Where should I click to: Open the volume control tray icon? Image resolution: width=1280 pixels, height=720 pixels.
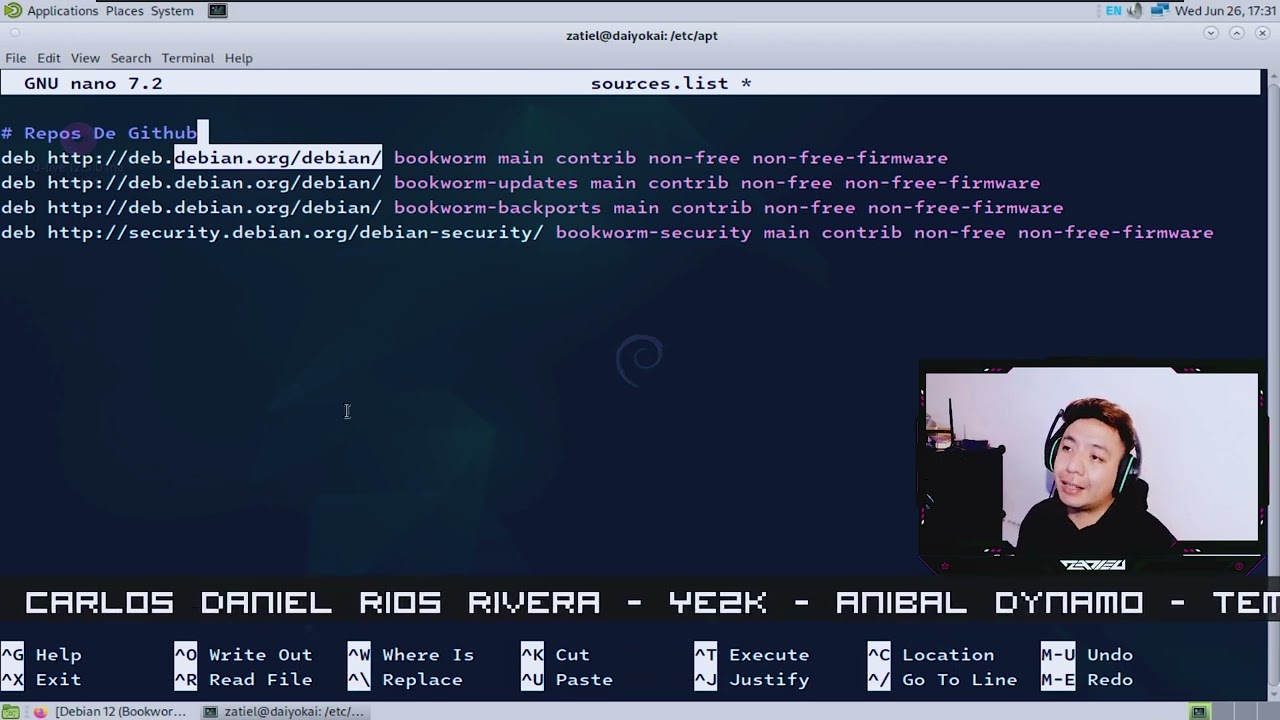[x=1135, y=11]
